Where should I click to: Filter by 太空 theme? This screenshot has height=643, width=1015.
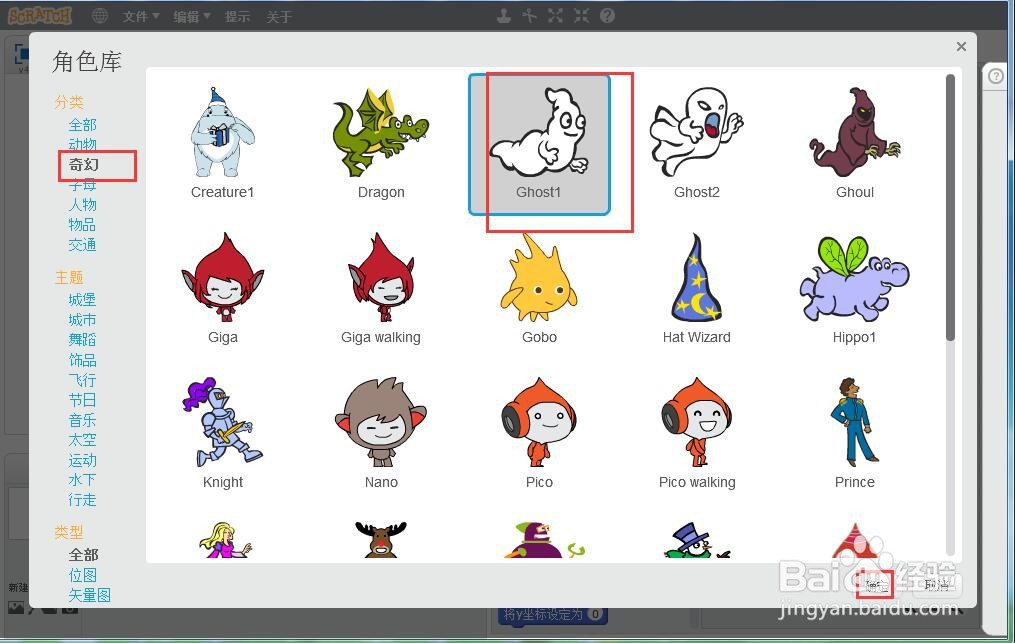[x=82, y=440]
